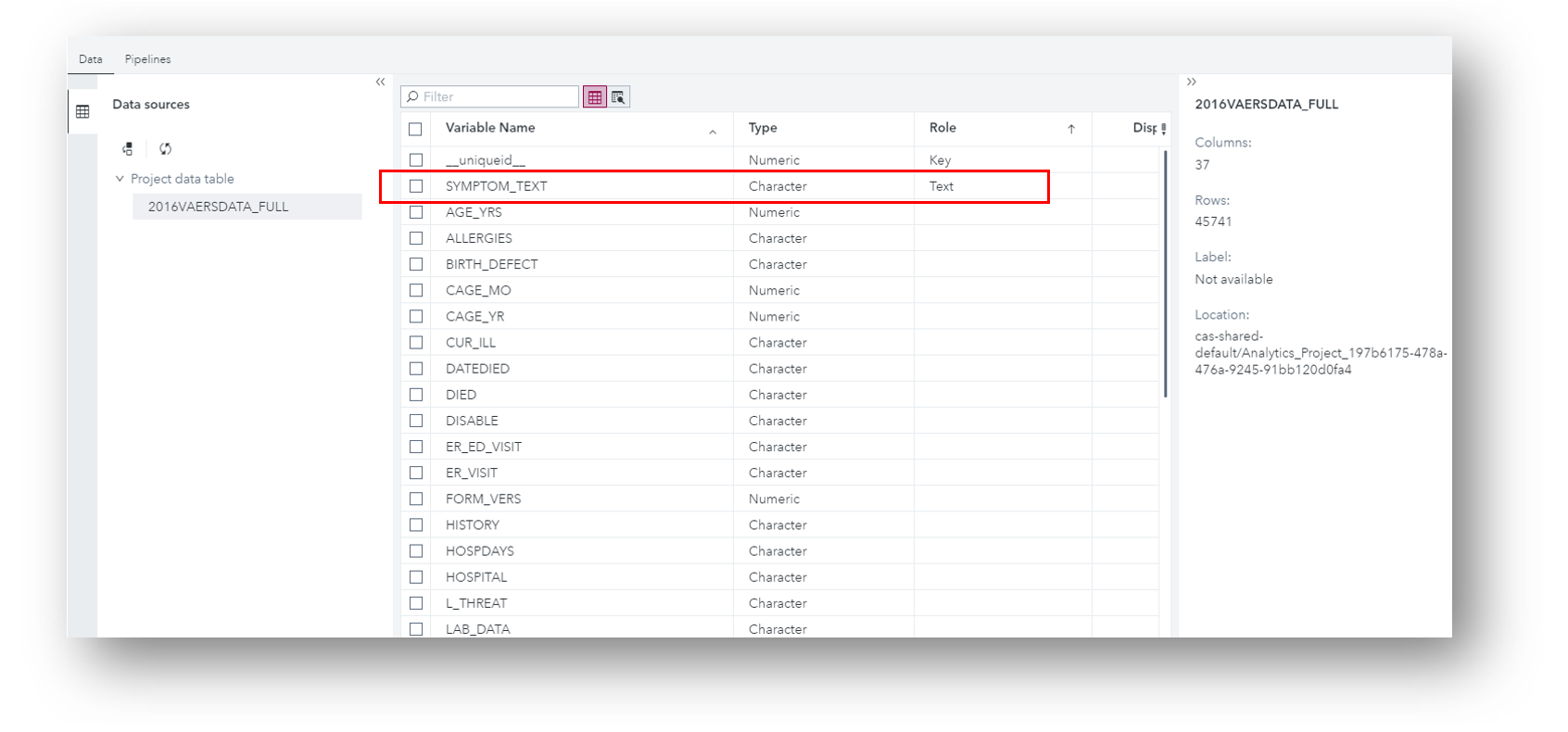Viewport: 1568px width, 732px height.
Task: Open column options menu near Display
Action: [x=1163, y=129]
